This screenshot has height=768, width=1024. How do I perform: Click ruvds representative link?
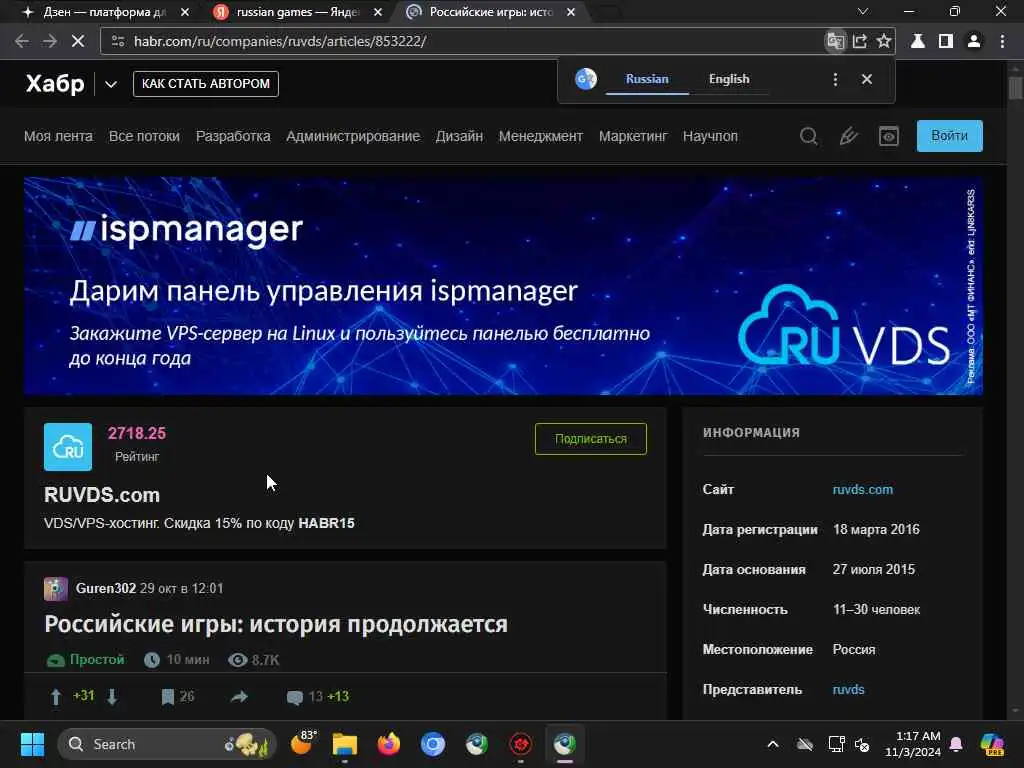pyautogui.click(x=848, y=689)
